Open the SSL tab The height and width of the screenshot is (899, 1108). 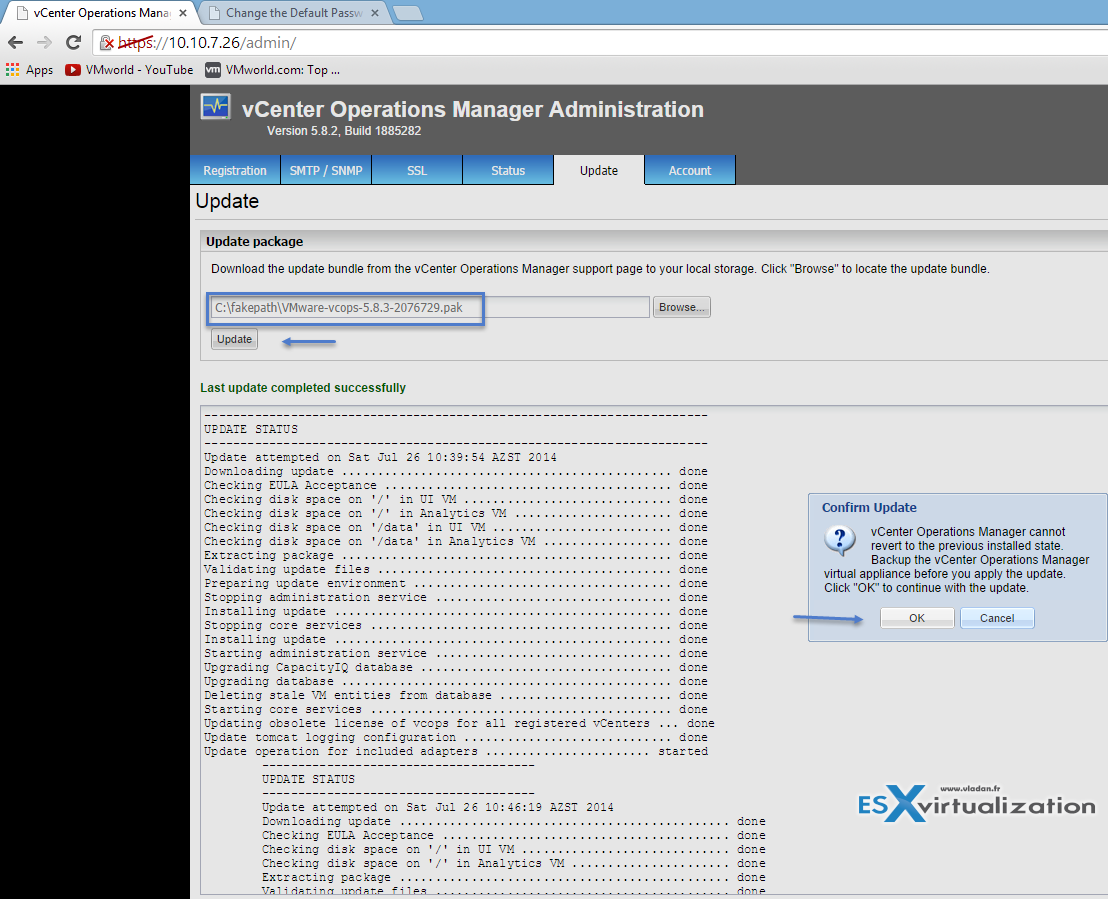point(417,170)
